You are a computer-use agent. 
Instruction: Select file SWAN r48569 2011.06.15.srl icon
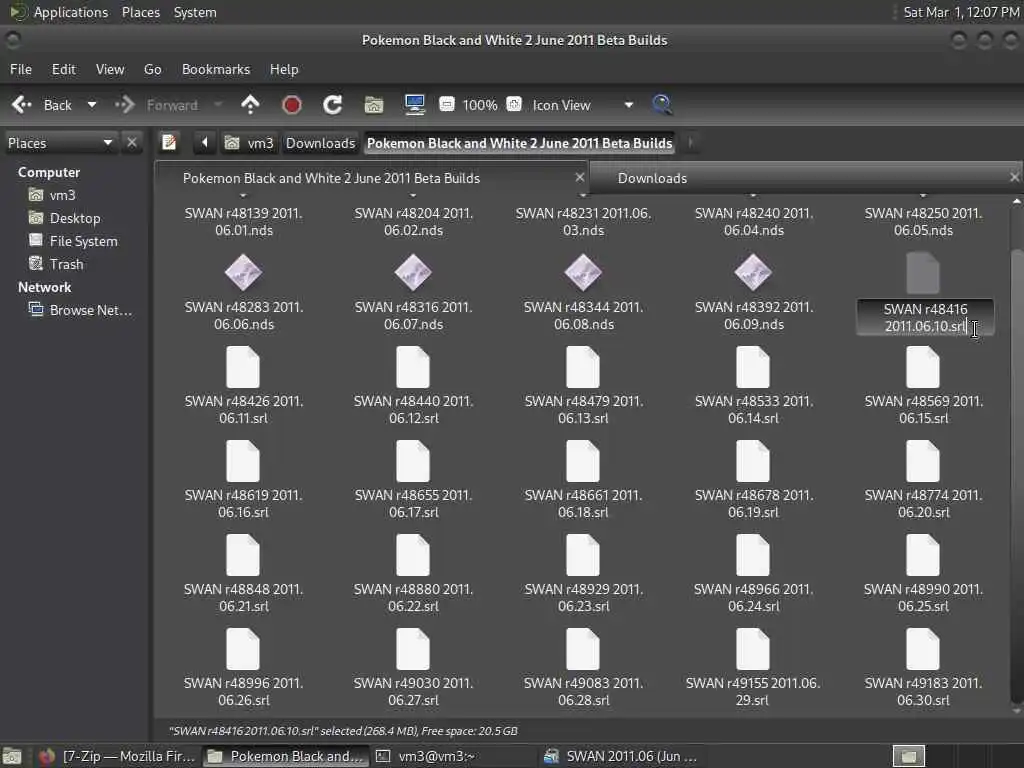[923, 367]
